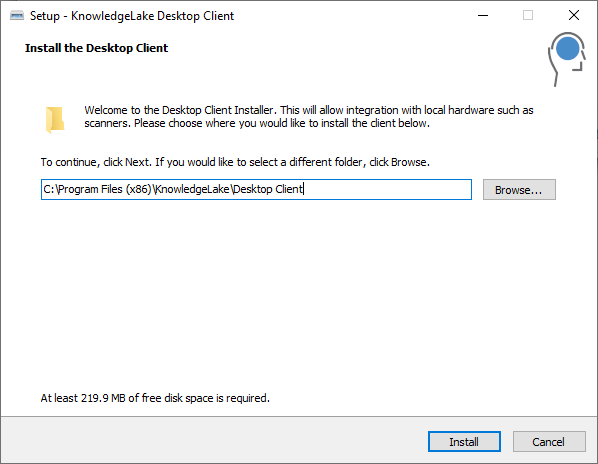
Task: Place cursor on 'Program Files (x86)' in path
Action: pos(105,189)
